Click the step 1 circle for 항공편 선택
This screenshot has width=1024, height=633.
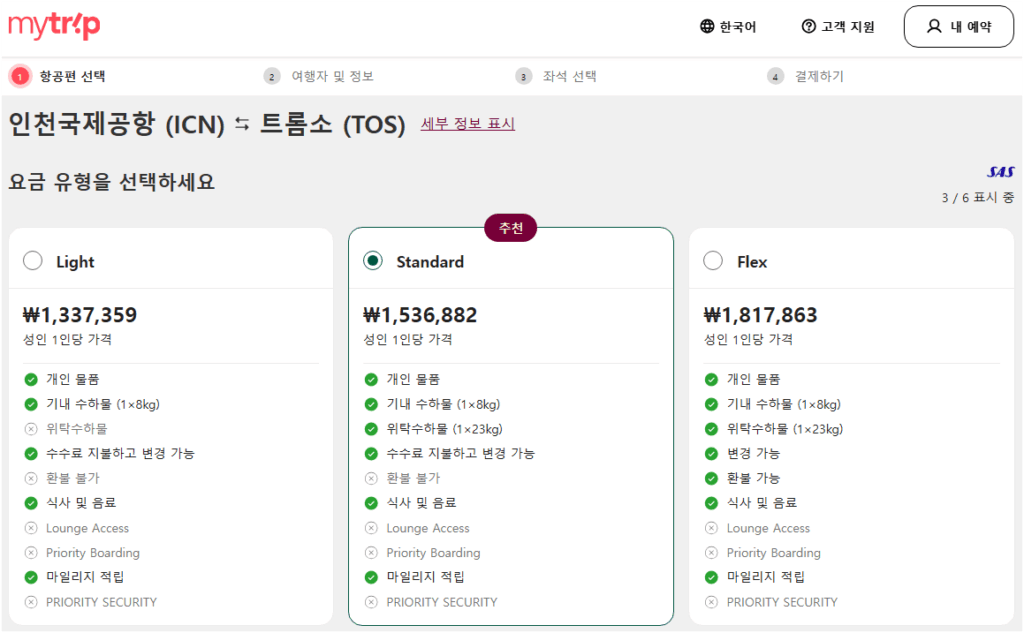[x=21, y=75]
